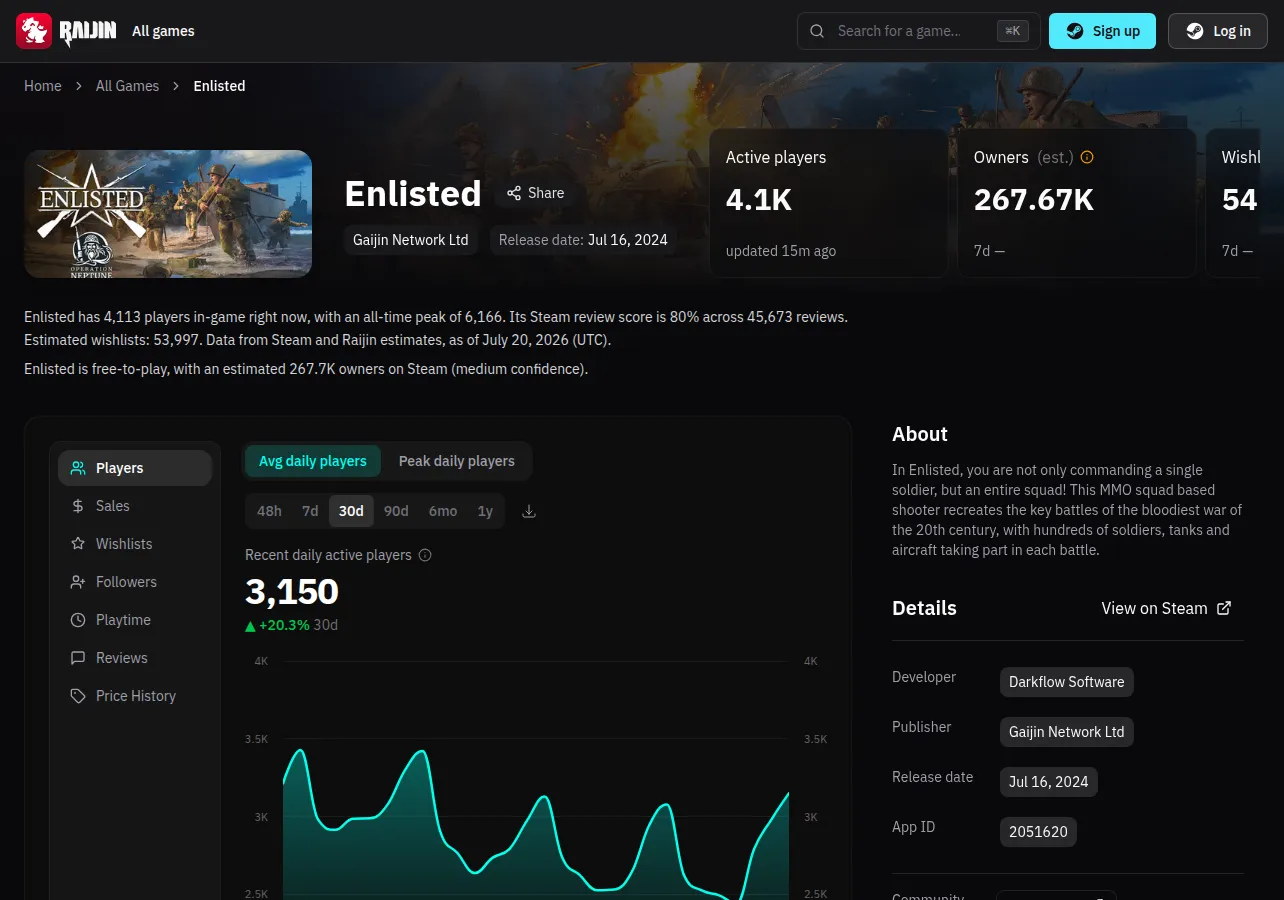Image resolution: width=1284 pixels, height=900 pixels.
Task: Click the share icon next to Enlisted
Action: (x=514, y=193)
